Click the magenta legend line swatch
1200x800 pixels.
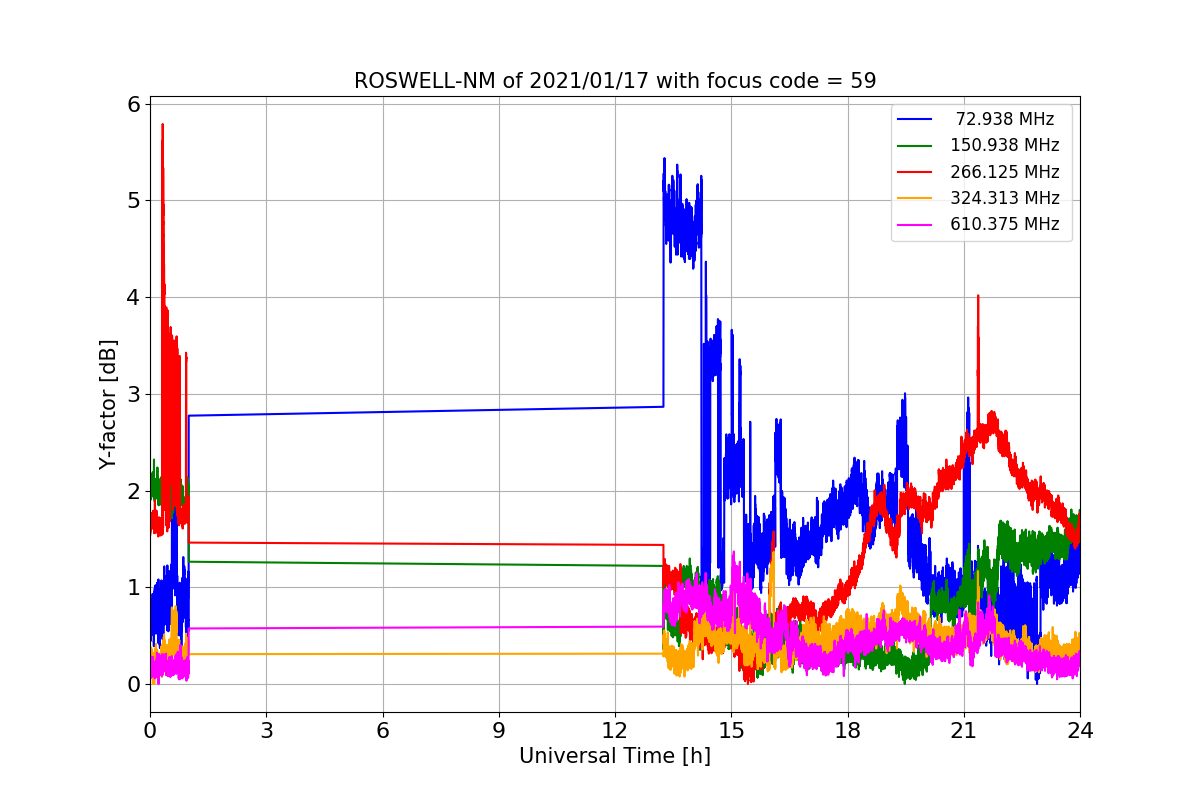click(x=915, y=225)
